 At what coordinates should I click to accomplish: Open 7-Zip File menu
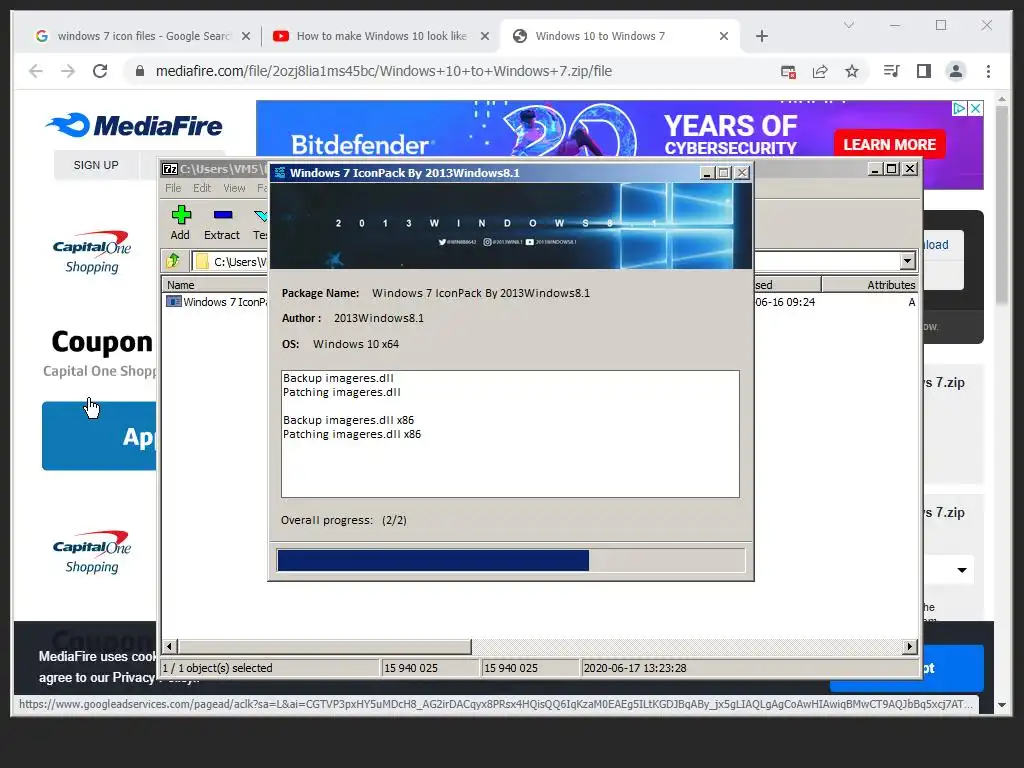(173, 188)
